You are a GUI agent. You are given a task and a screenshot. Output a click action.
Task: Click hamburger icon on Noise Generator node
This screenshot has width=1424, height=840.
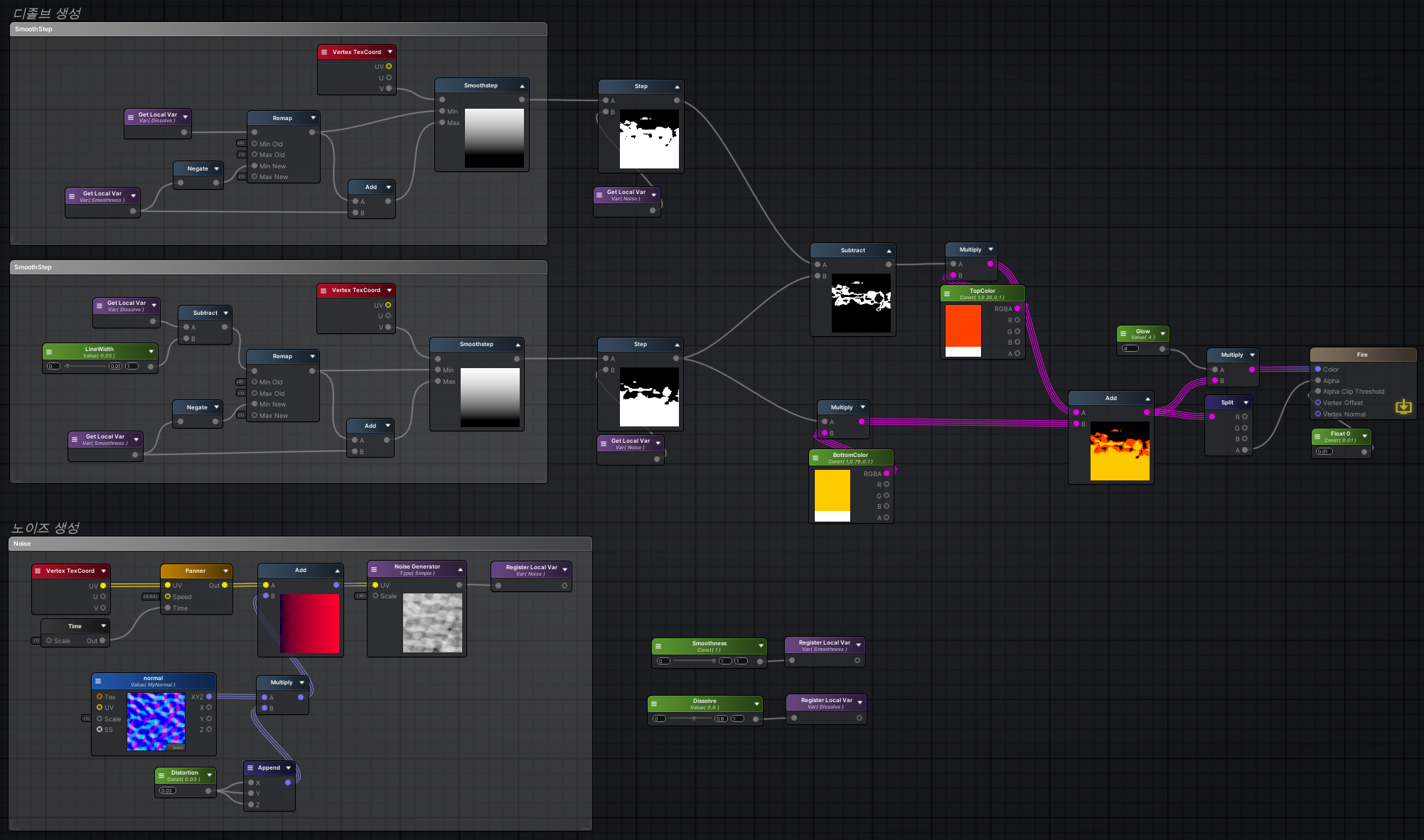[x=374, y=569]
